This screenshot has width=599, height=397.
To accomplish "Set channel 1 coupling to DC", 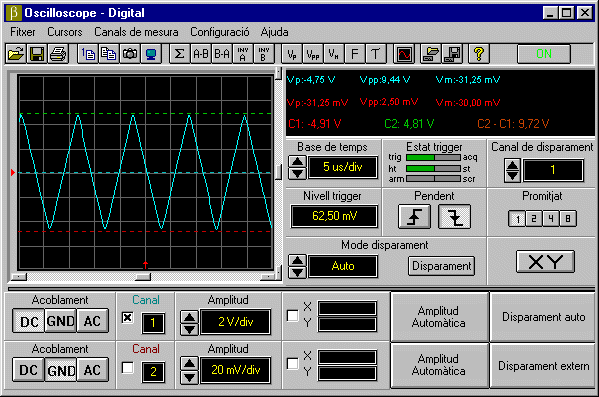I will point(29,321).
